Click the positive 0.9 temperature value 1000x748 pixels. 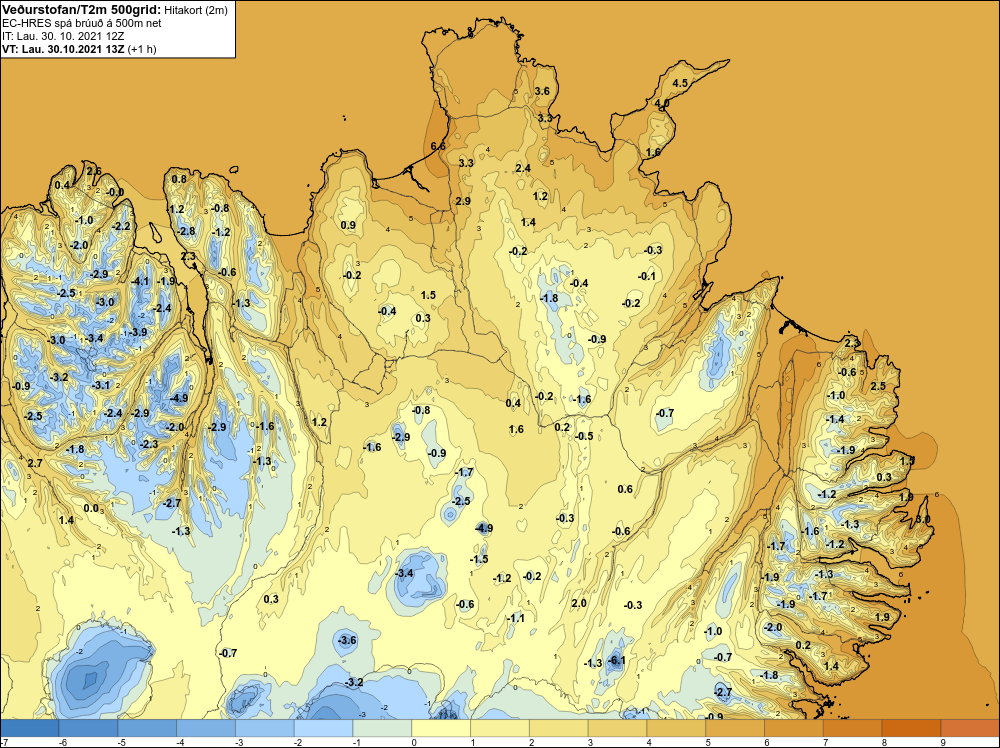[x=348, y=225]
